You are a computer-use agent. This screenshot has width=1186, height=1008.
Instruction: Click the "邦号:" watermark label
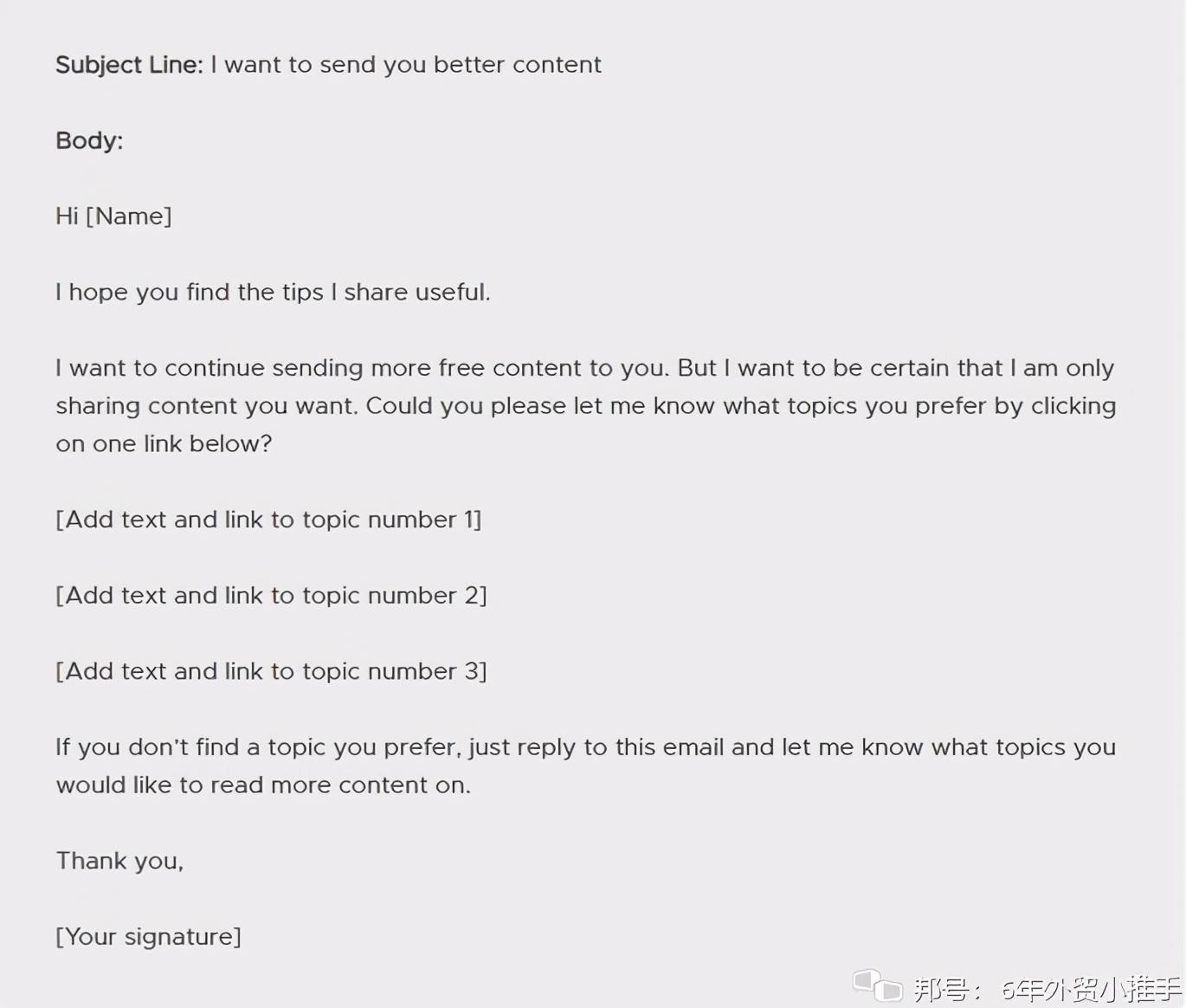[948, 988]
